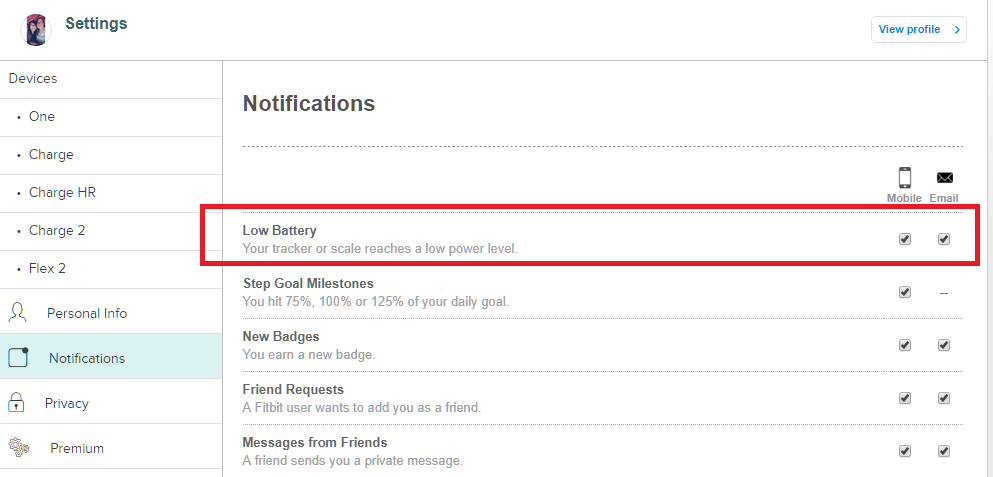Click the Personal Info person icon
Screen dimensions: 993x477
point(18,312)
